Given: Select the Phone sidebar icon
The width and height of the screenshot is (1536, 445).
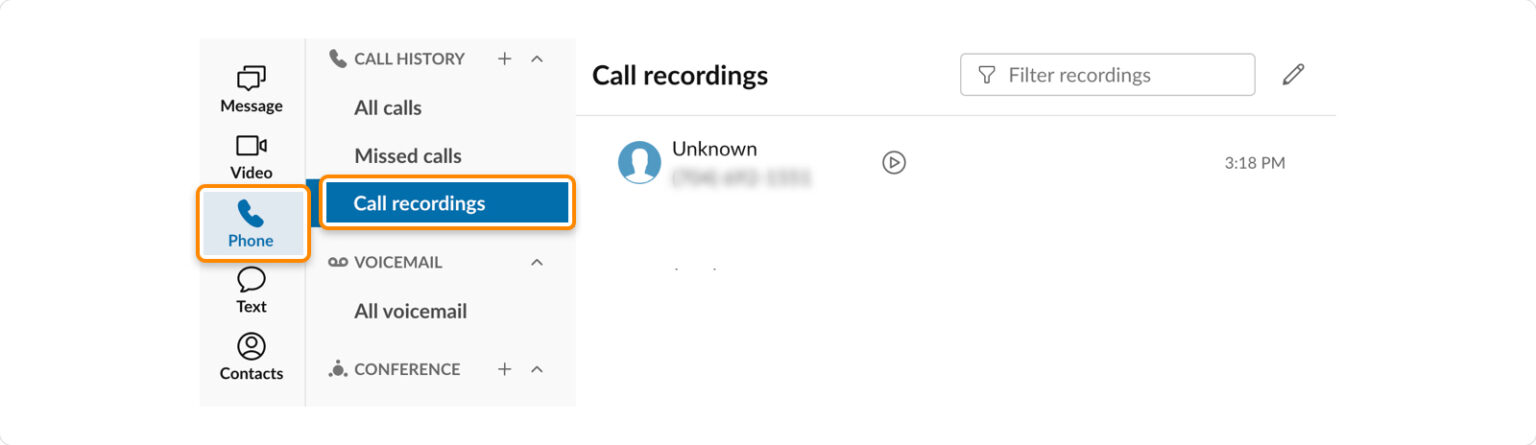Looking at the screenshot, I should point(251,224).
